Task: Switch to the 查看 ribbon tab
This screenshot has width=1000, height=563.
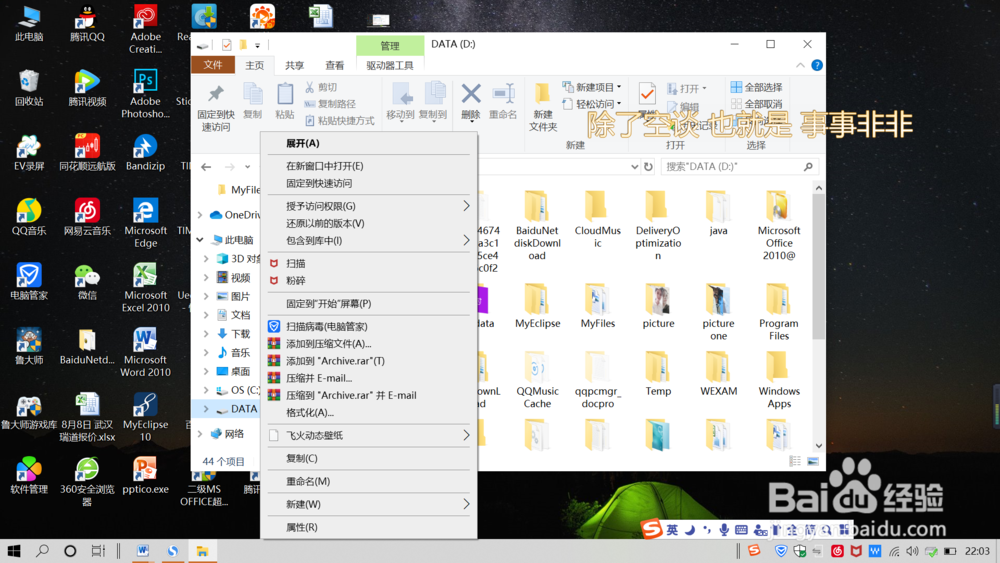Action: pyautogui.click(x=335, y=66)
